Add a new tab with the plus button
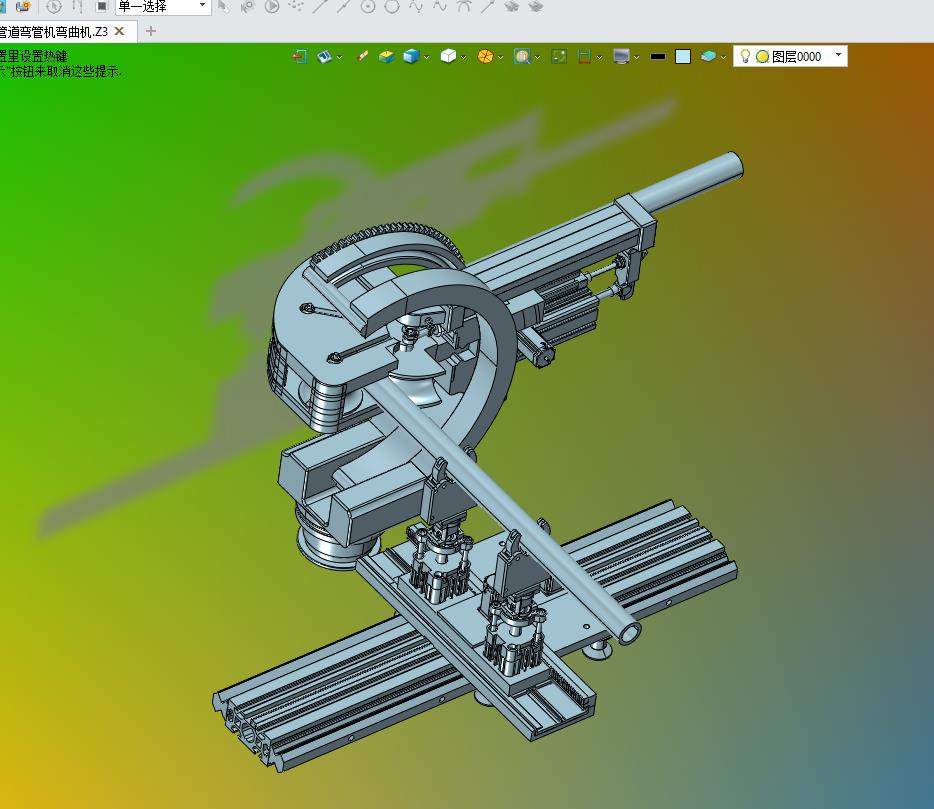Screen dimensions: 934x809 [151, 31]
